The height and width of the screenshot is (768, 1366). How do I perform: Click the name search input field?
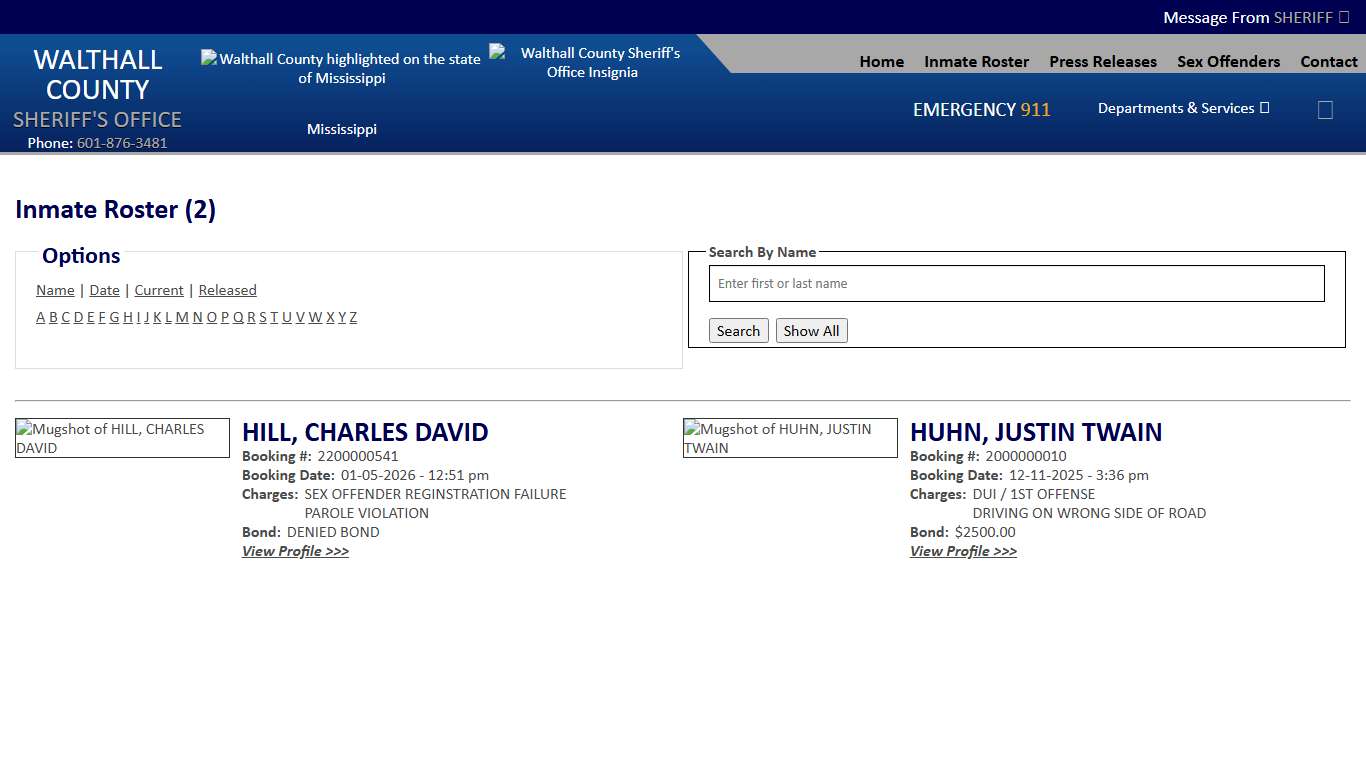(x=1016, y=283)
